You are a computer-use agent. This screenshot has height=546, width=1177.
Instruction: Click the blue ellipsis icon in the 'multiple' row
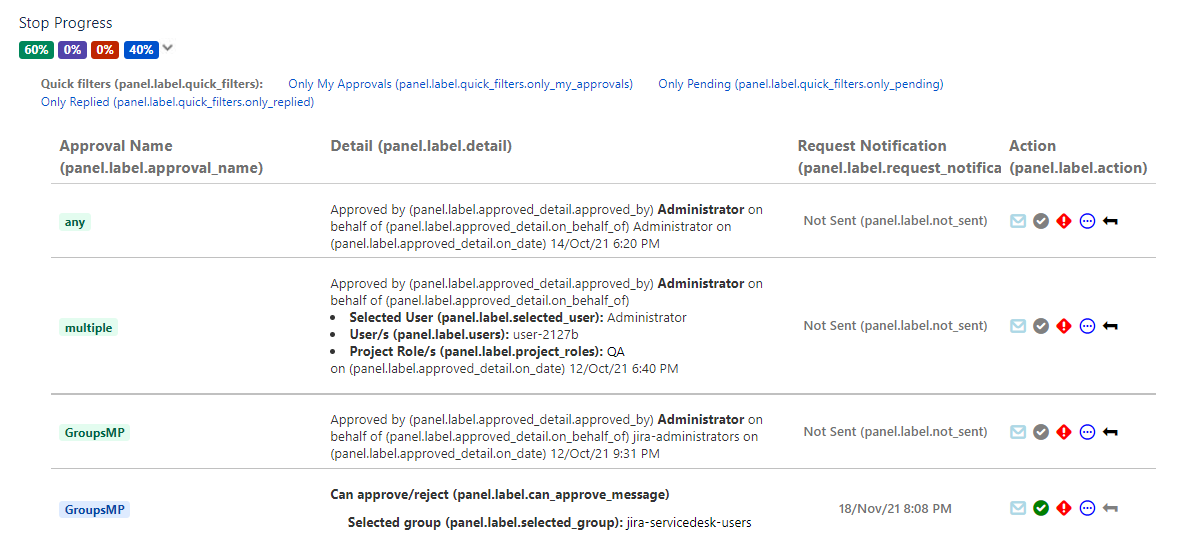(x=1088, y=326)
